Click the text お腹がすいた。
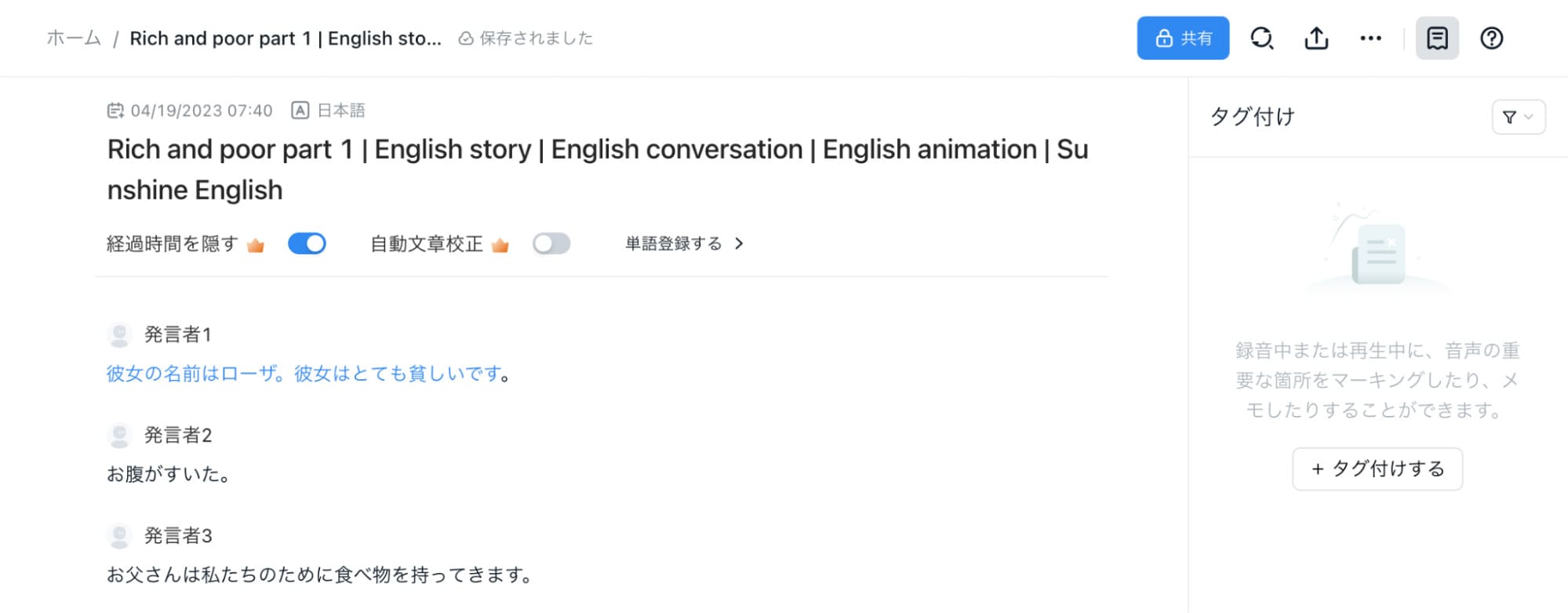This screenshot has width=1568, height=613. coord(169,474)
